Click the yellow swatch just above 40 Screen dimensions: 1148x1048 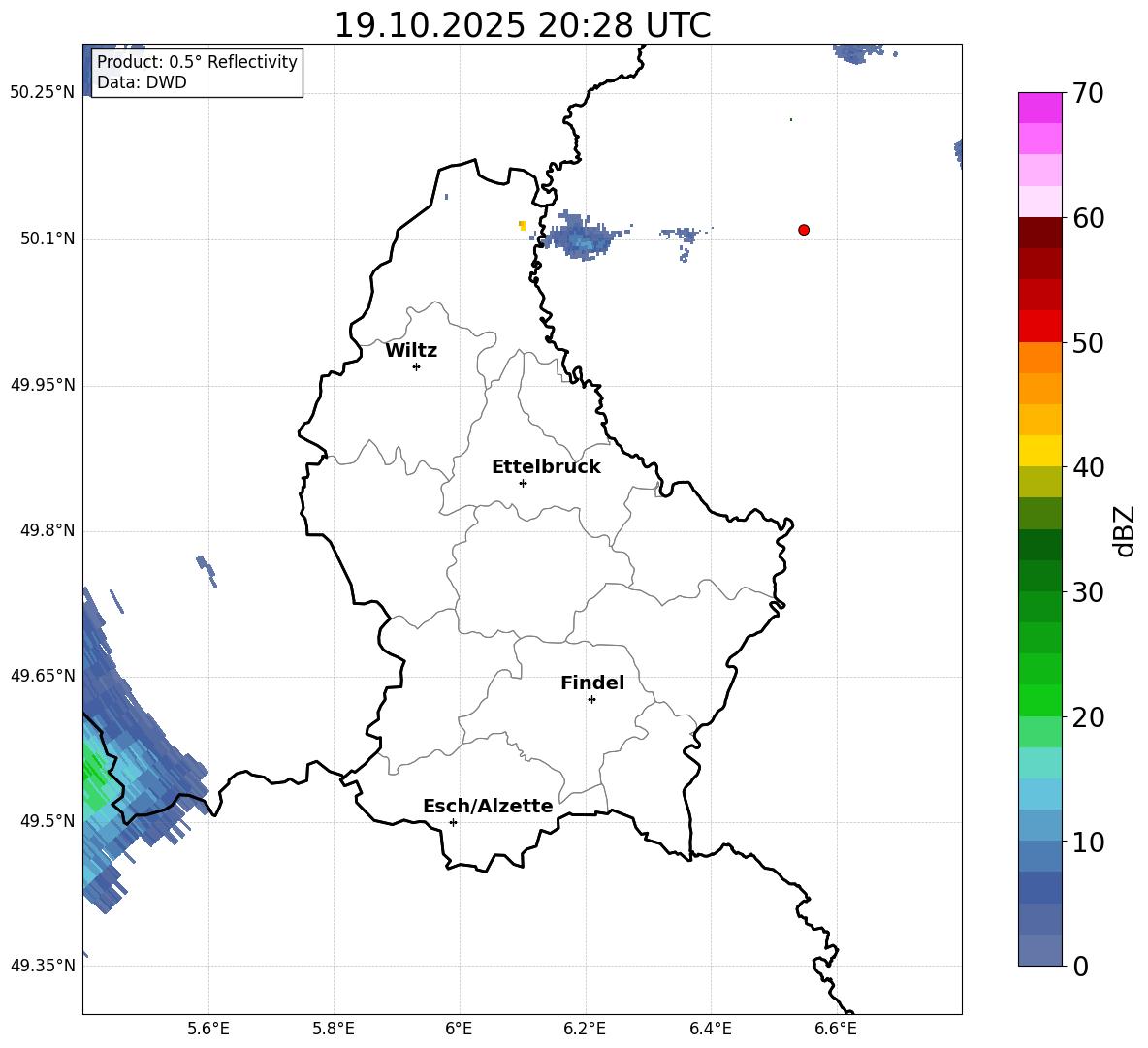point(1039,452)
